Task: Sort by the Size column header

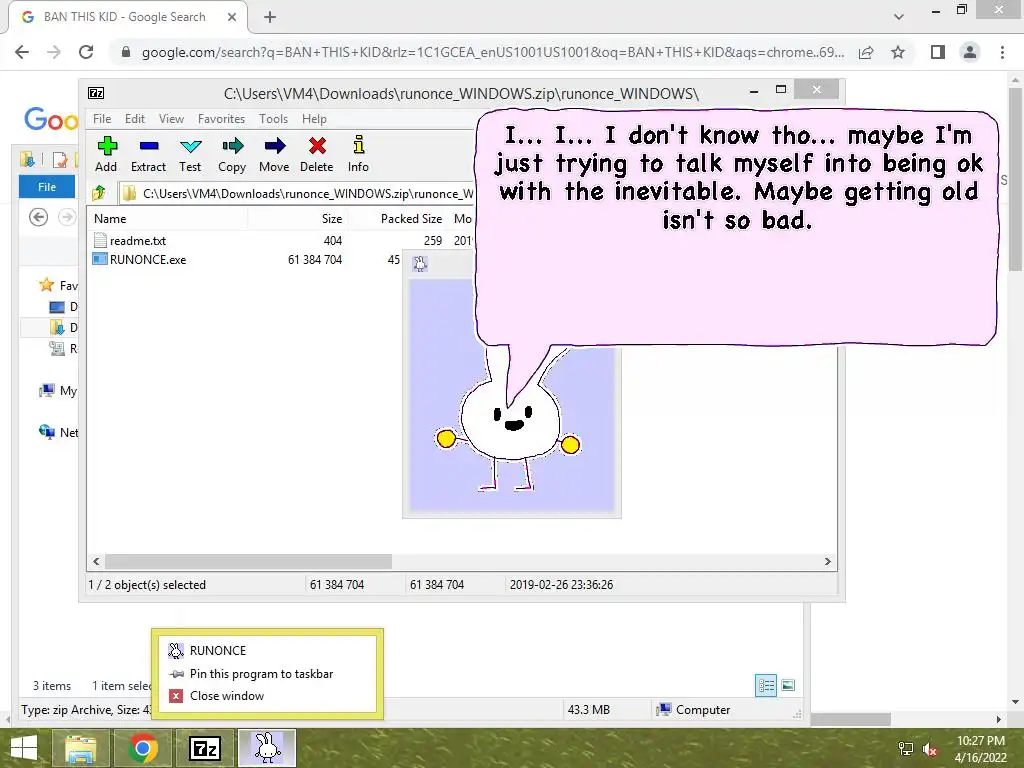Action: click(x=332, y=219)
